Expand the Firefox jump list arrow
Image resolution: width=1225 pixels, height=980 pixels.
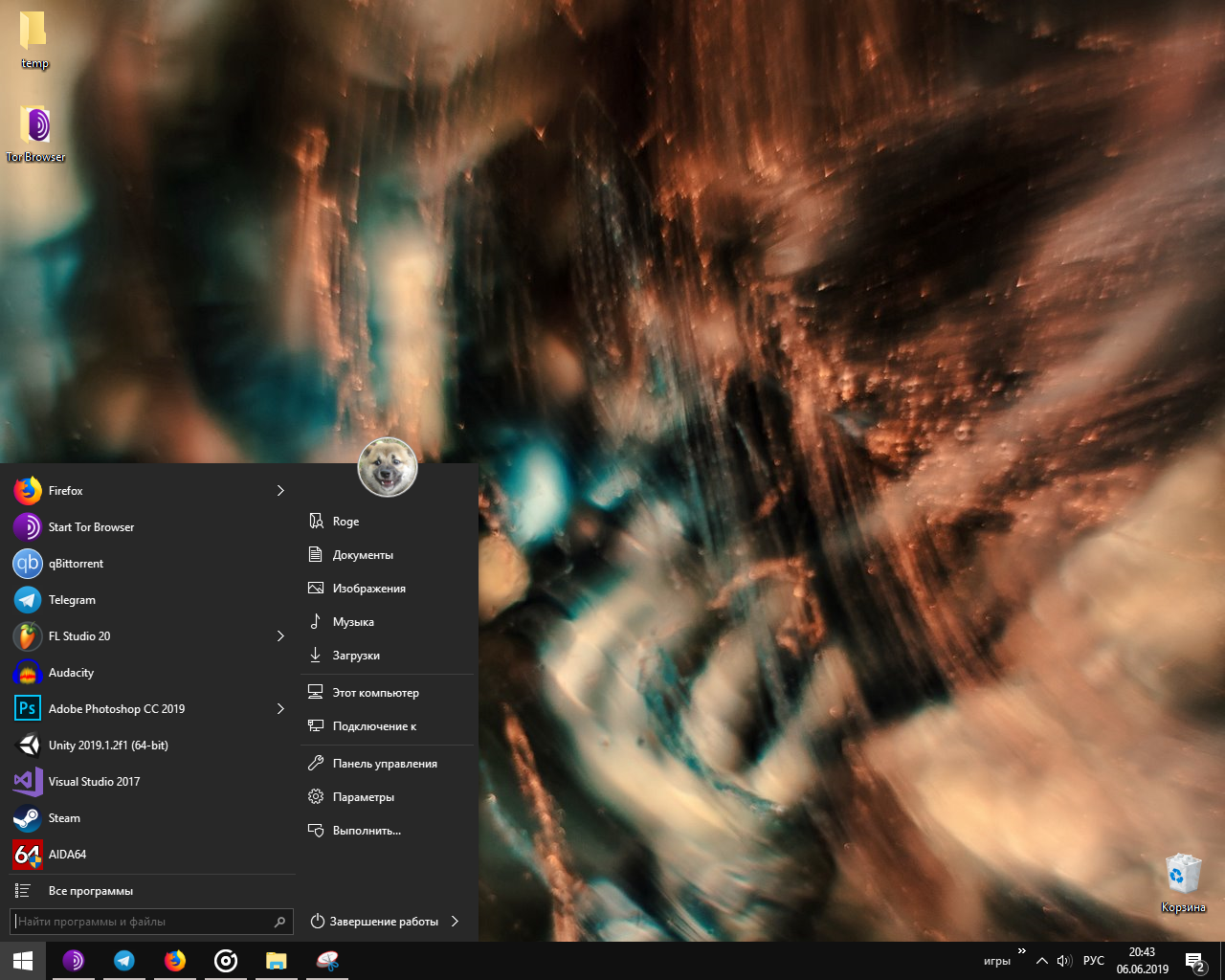[x=280, y=491]
